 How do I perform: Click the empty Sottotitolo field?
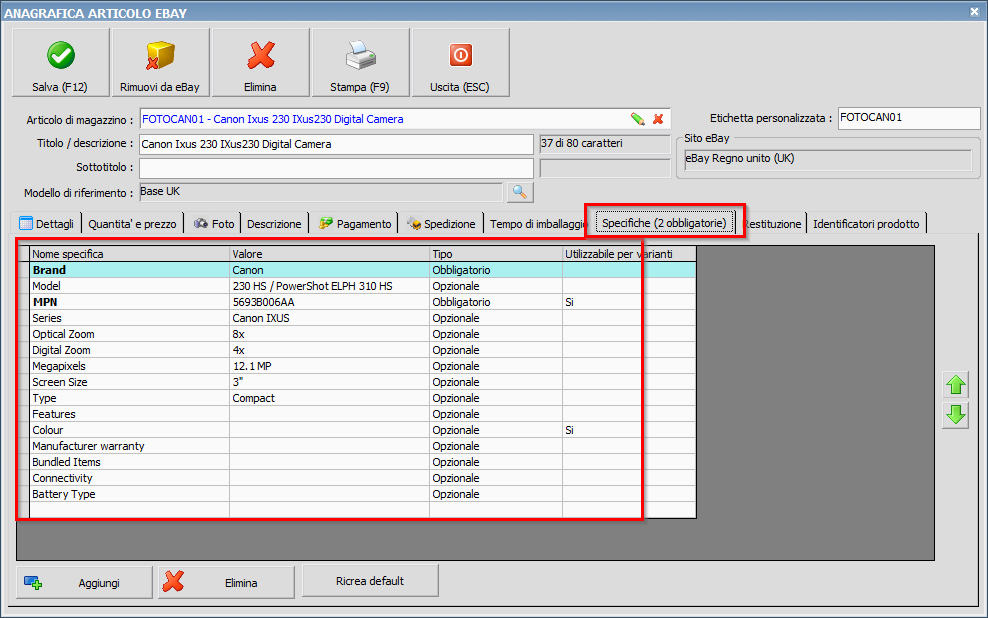[336, 168]
